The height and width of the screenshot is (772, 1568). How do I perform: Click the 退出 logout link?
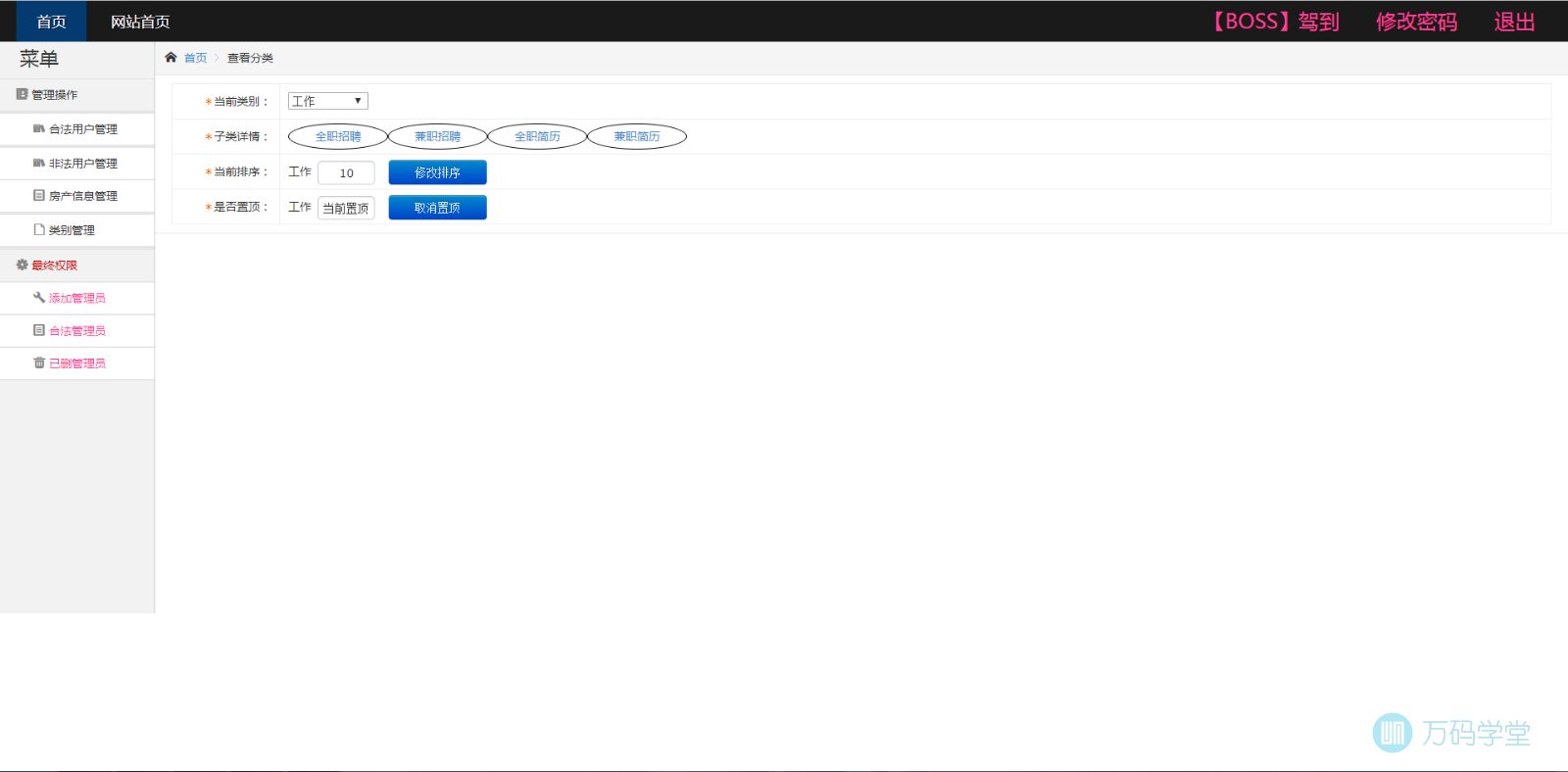pos(1514,22)
